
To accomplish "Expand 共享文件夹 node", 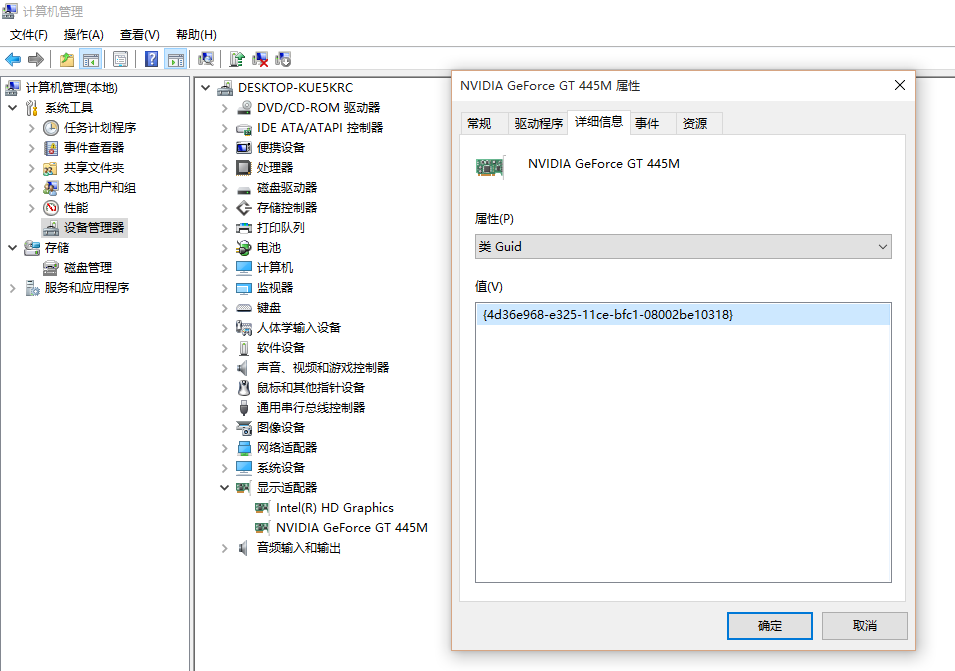I will (x=32, y=168).
